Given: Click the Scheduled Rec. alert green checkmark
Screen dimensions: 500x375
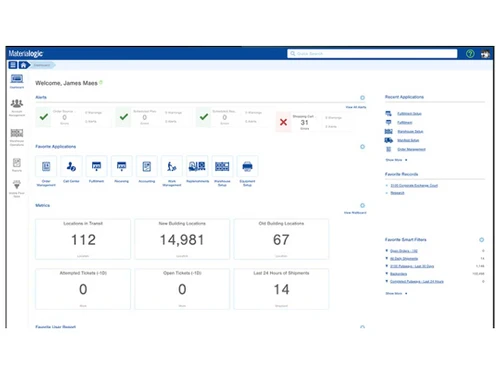Looking at the screenshot, I should (x=204, y=117).
